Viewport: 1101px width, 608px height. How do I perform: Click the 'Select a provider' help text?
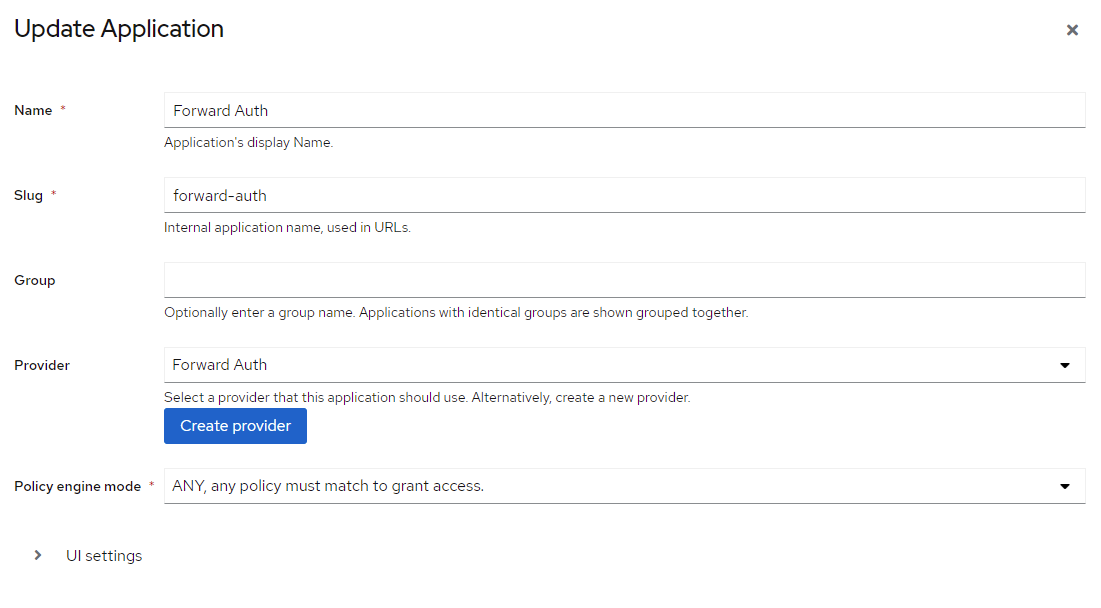[x=427, y=397]
